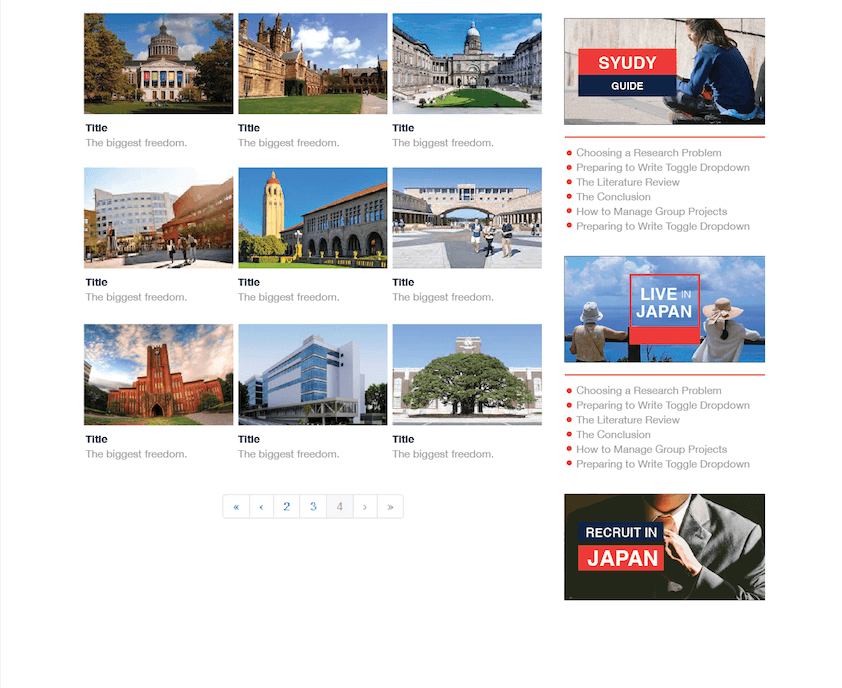Click 'The biggest freedom.' under the archway students photo

pyautogui.click(x=443, y=297)
